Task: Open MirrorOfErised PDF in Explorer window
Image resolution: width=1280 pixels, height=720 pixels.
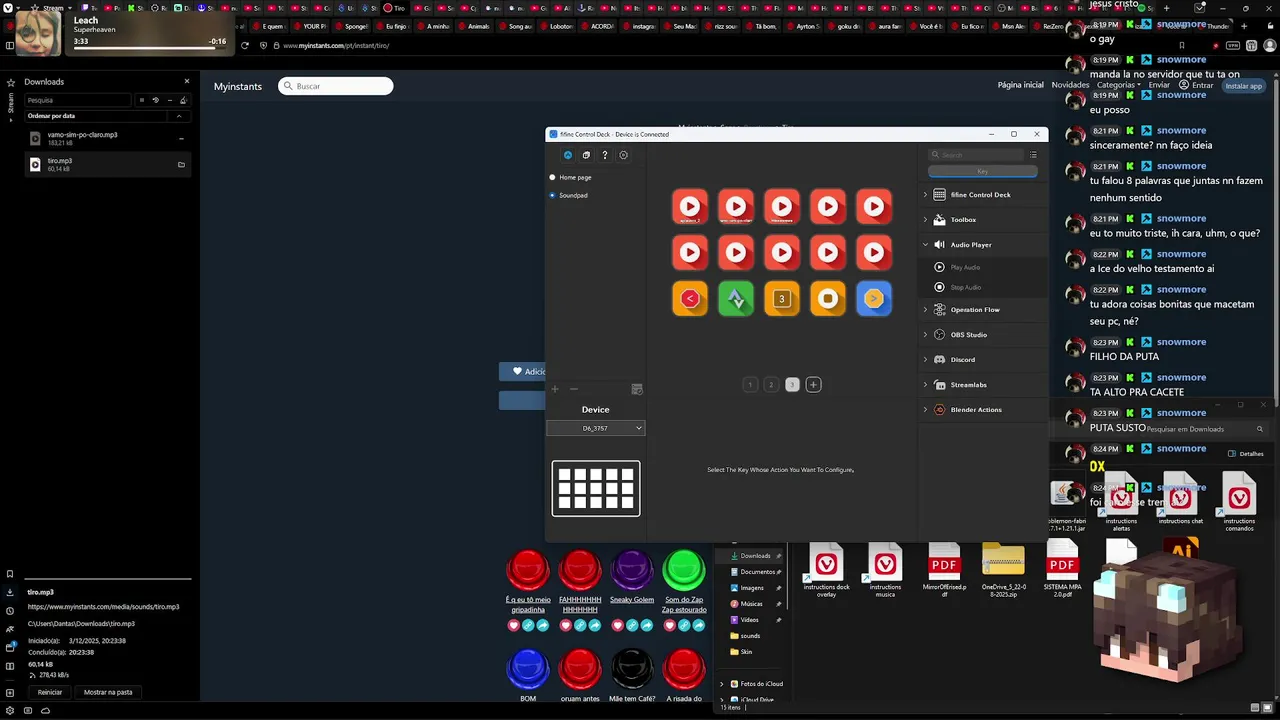Action: coord(944,568)
